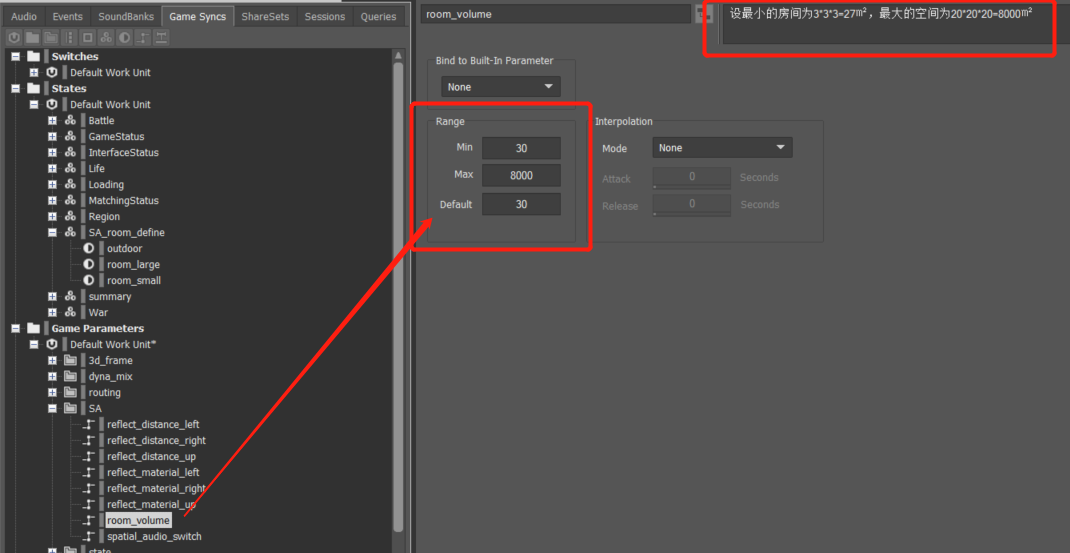Click the folder icon beside 3d_frame
The height and width of the screenshot is (553, 1070).
[70, 360]
